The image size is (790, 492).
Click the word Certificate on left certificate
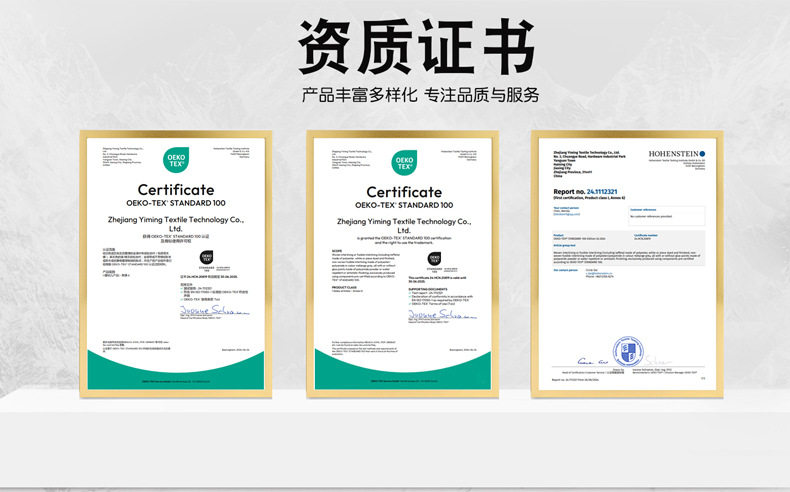click(x=176, y=190)
